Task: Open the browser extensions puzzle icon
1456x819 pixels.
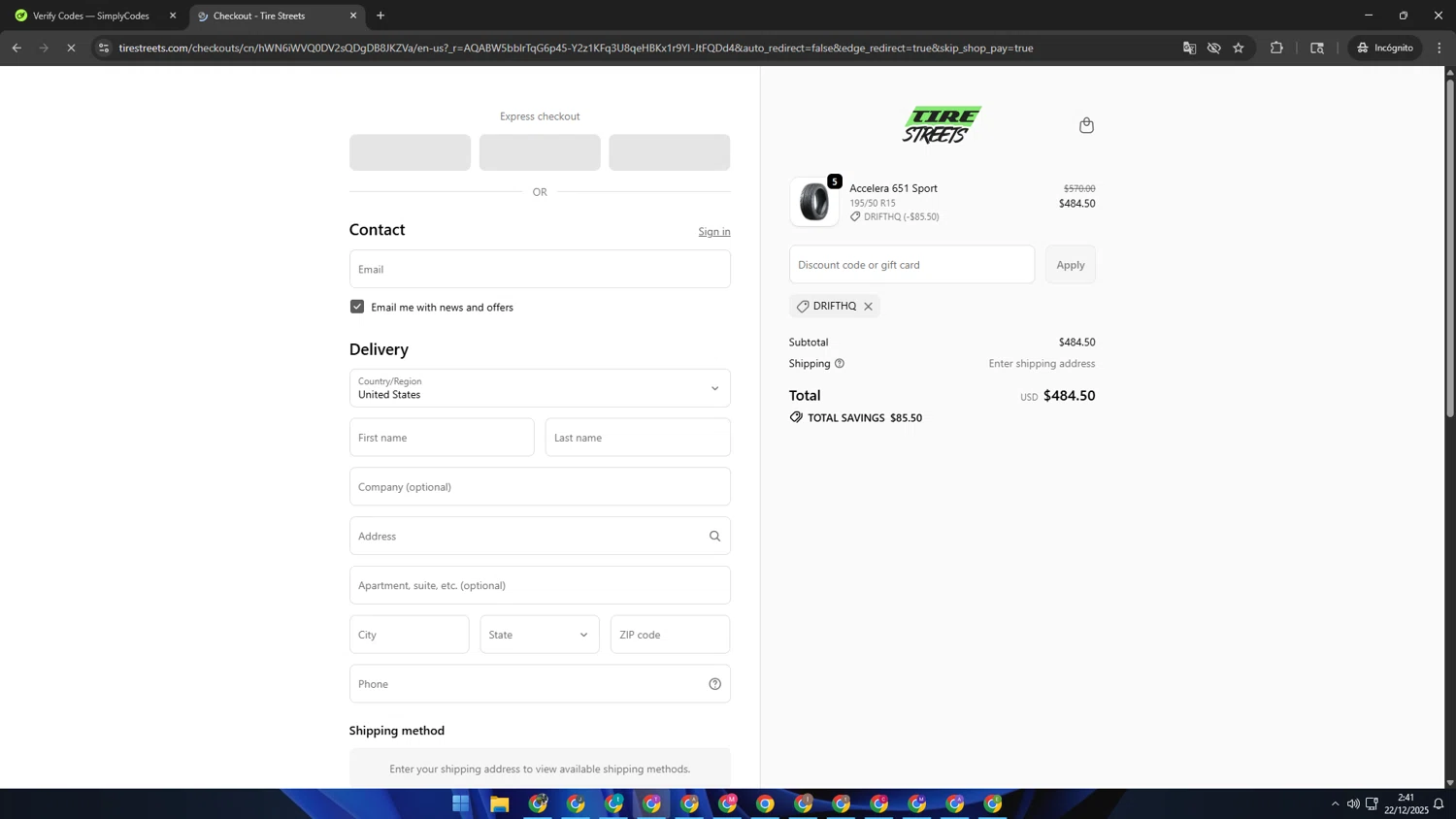Action: [x=1276, y=48]
